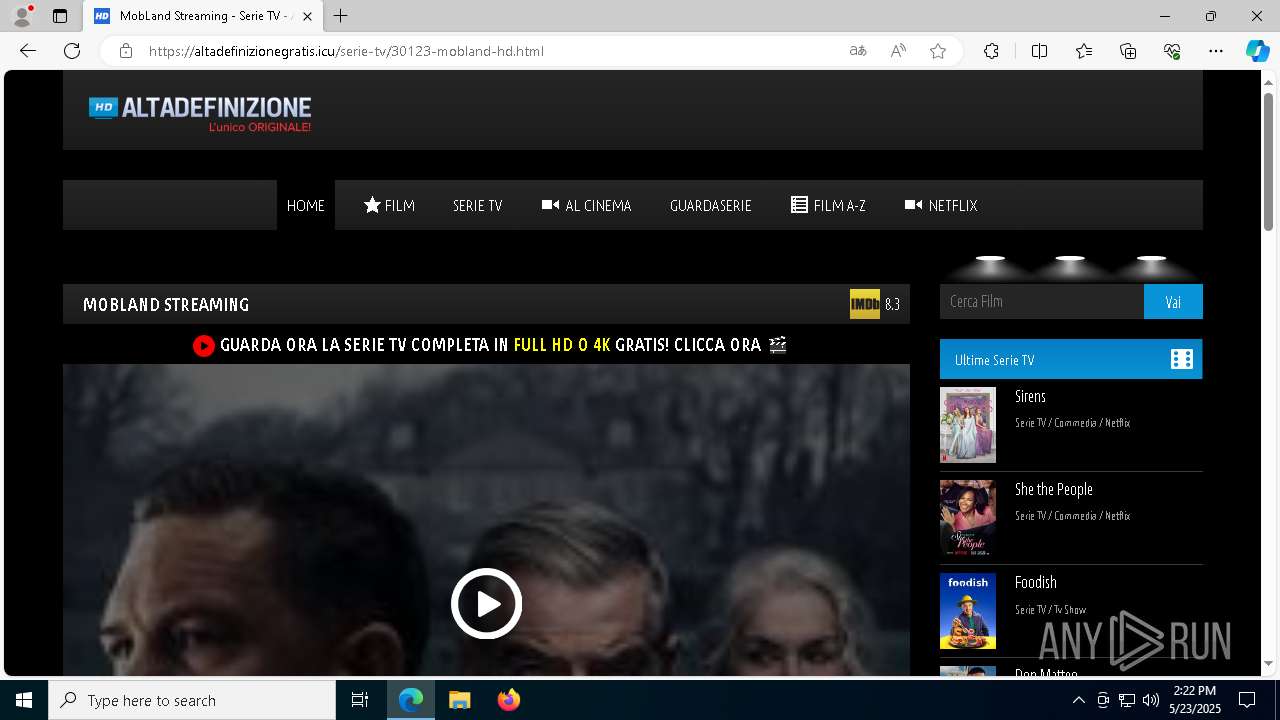Click the IMDb rating badge
This screenshot has width=1280, height=720.
(865, 304)
